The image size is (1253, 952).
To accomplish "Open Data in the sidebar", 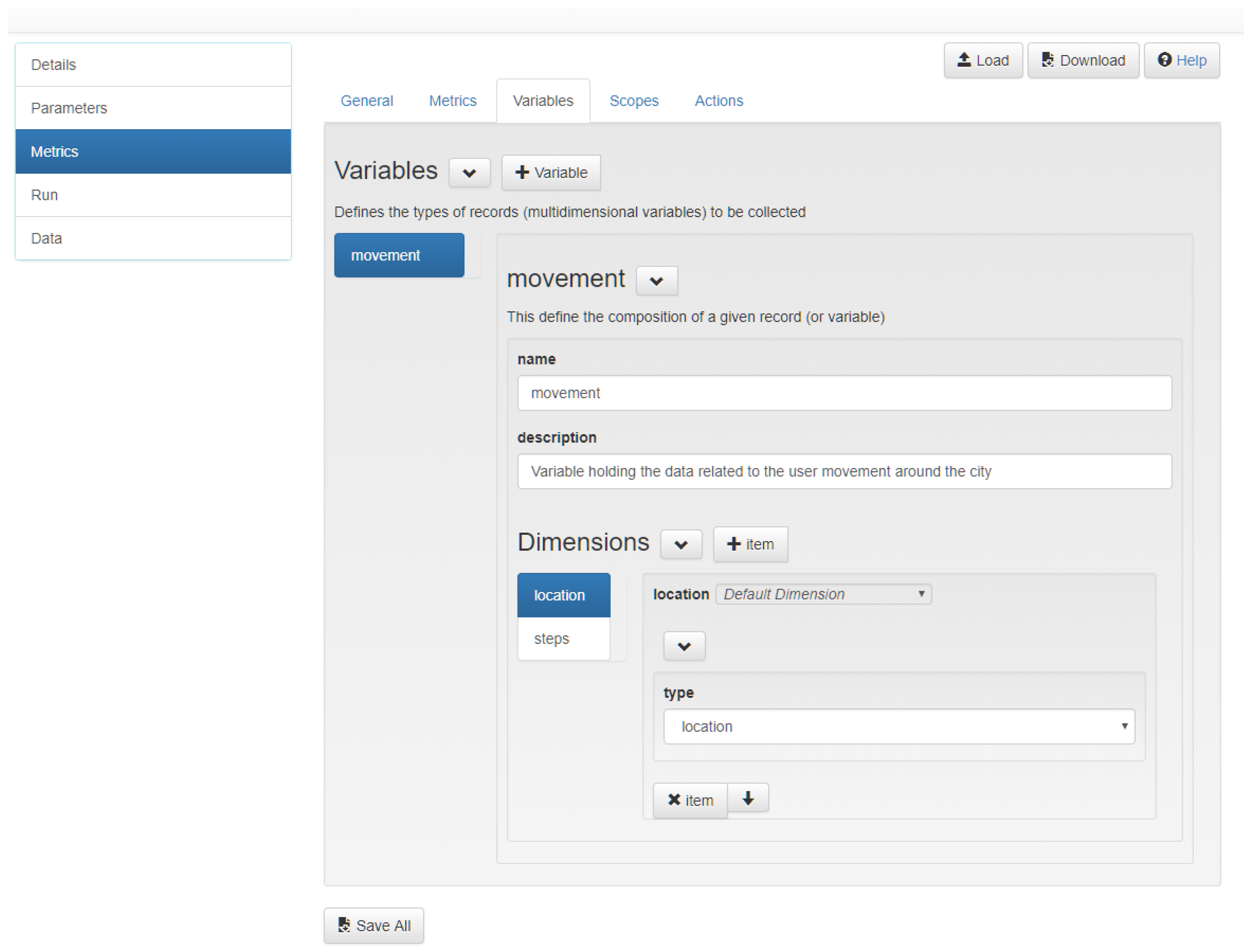I will point(153,239).
